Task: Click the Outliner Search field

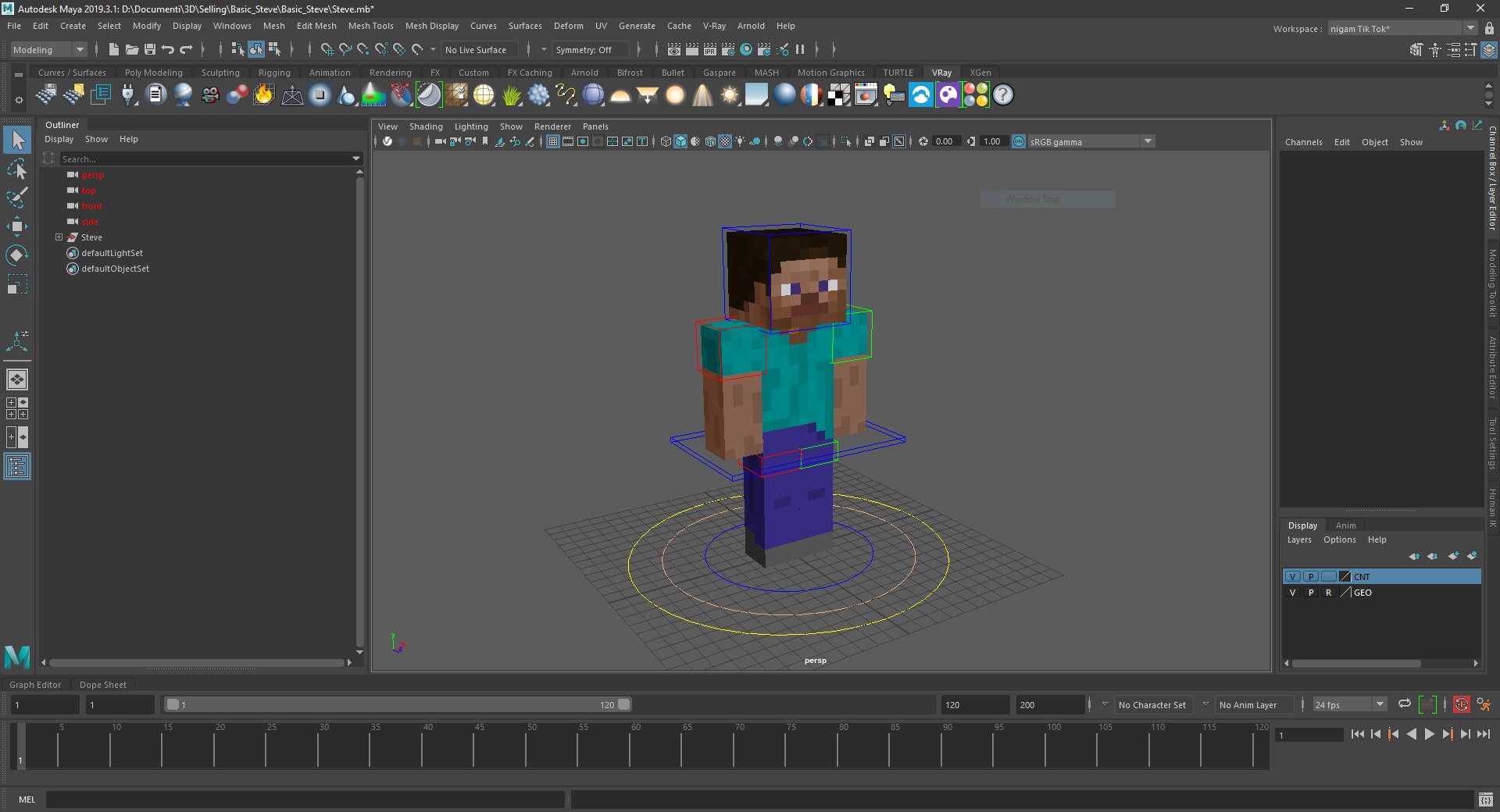Action: coord(205,158)
